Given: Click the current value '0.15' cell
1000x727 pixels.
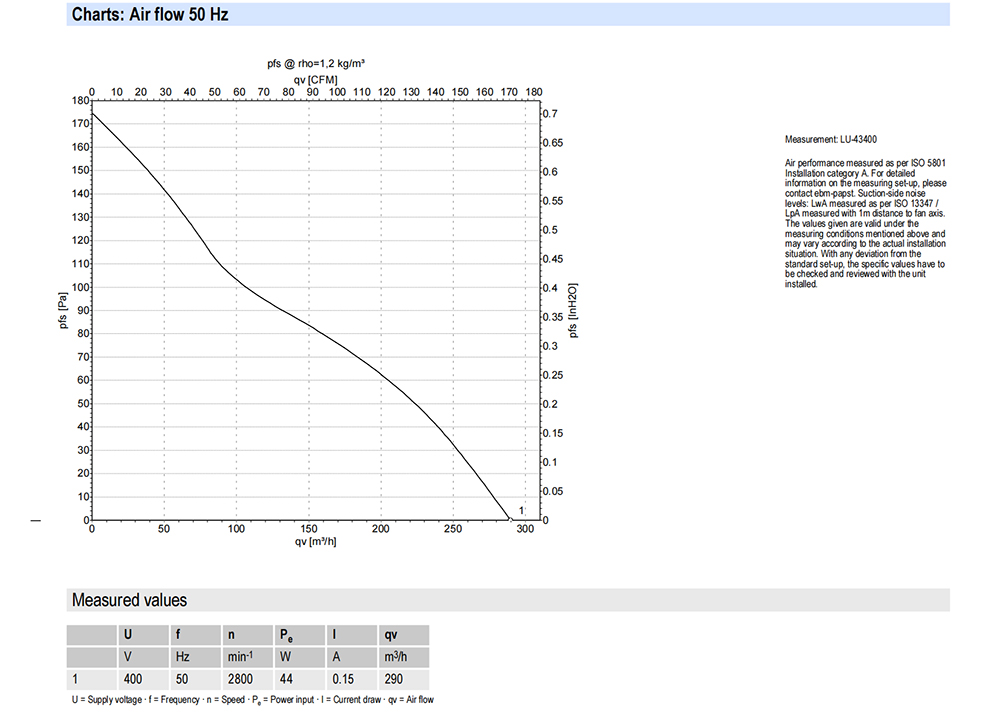Looking at the screenshot, I should coord(352,679).
